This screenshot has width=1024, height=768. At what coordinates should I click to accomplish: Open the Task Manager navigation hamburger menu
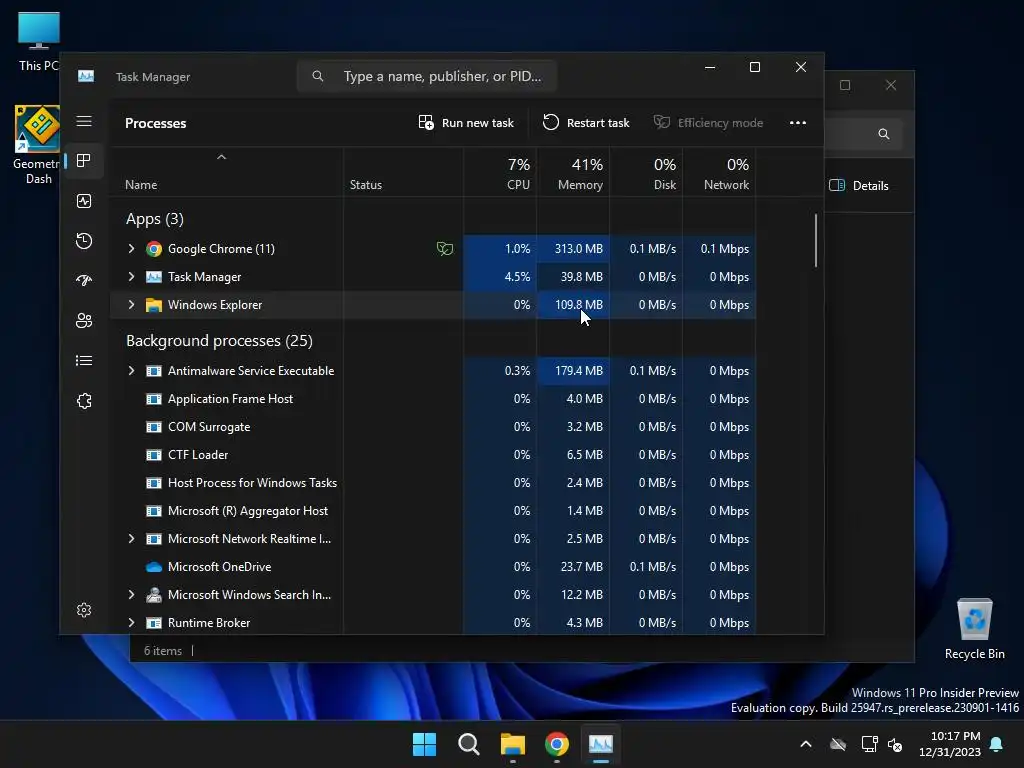coord(84,121)
